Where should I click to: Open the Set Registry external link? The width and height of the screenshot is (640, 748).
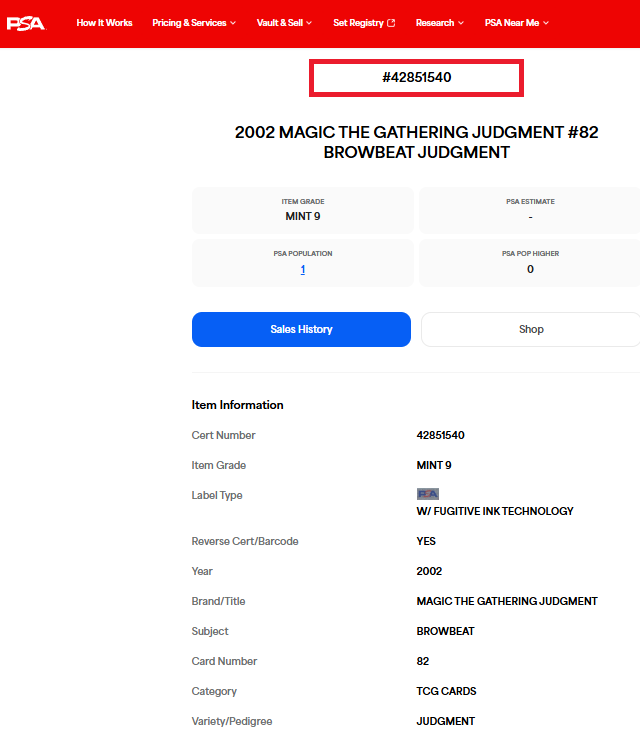pos(364,23)
